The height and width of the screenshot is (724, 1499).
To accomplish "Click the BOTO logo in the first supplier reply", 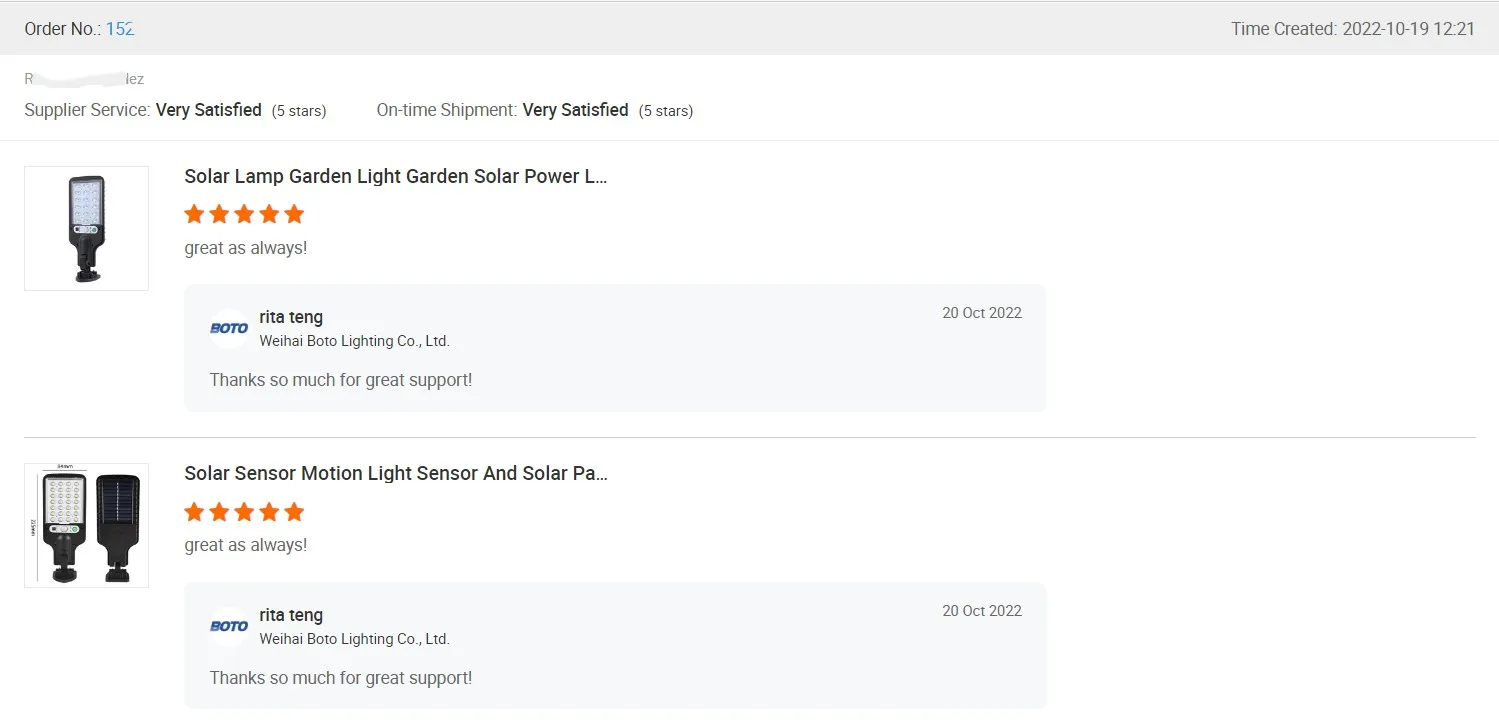I will tap(229, 328).
